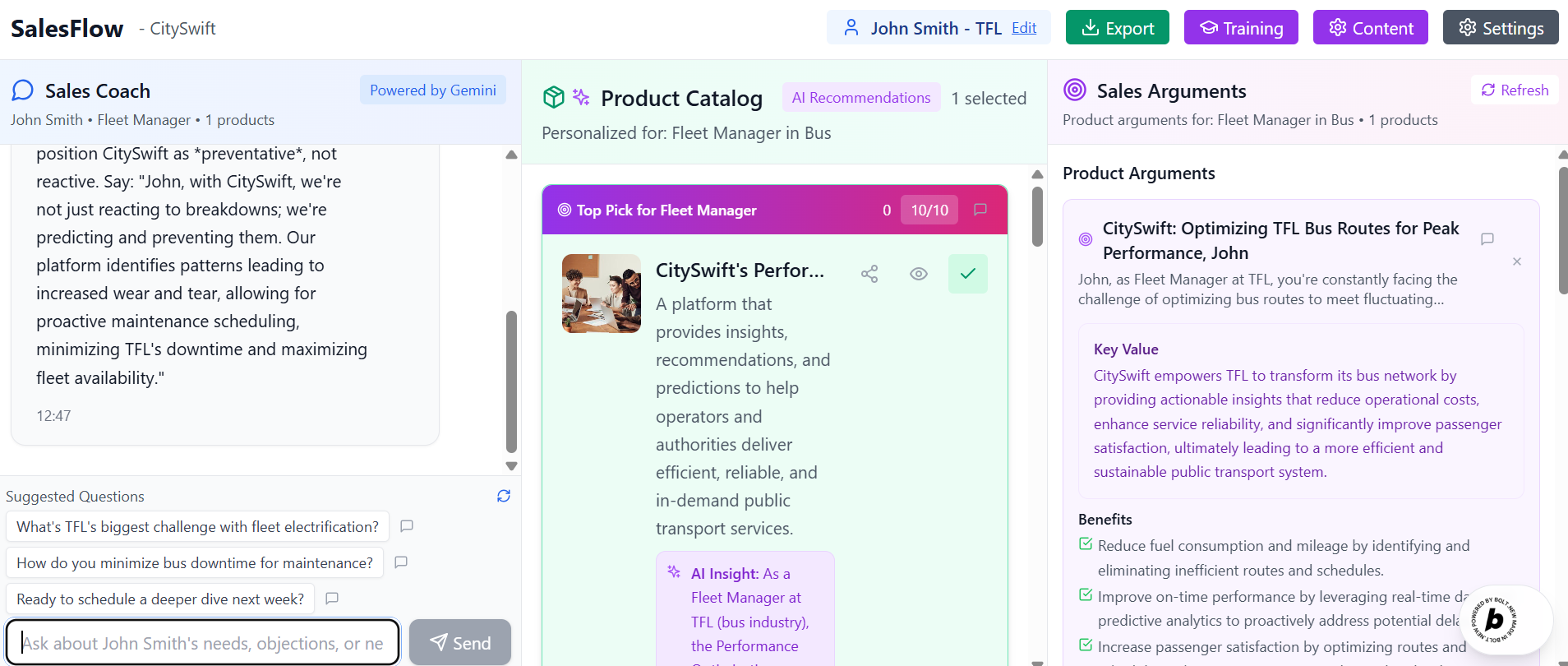
Task: Click the Product Catalog package icon
Action: 554,96
